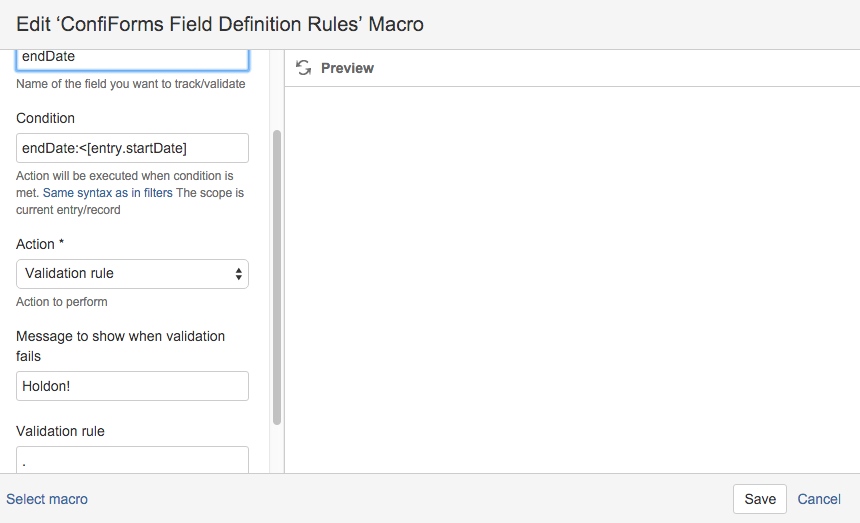
Task: Click the Save button
Action: click(x=760, y=499)
